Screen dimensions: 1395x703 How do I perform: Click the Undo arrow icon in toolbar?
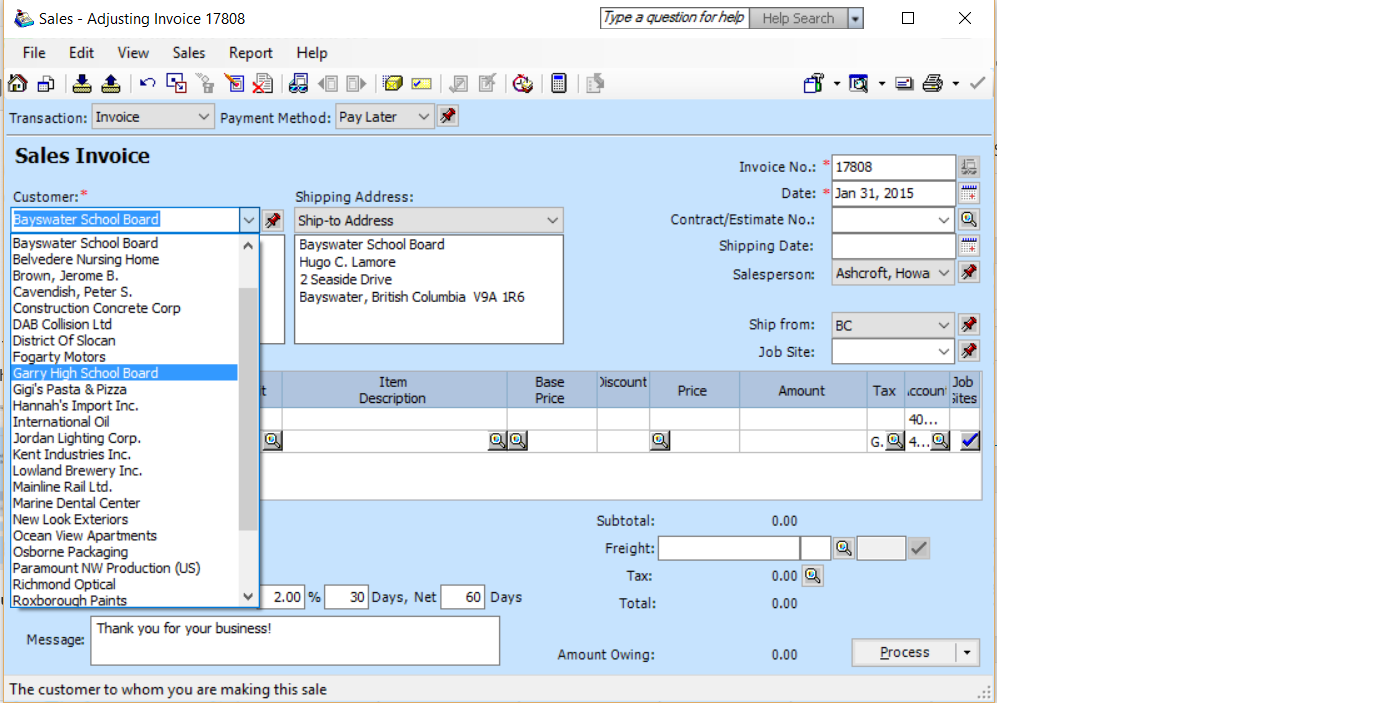coord(148,84)
